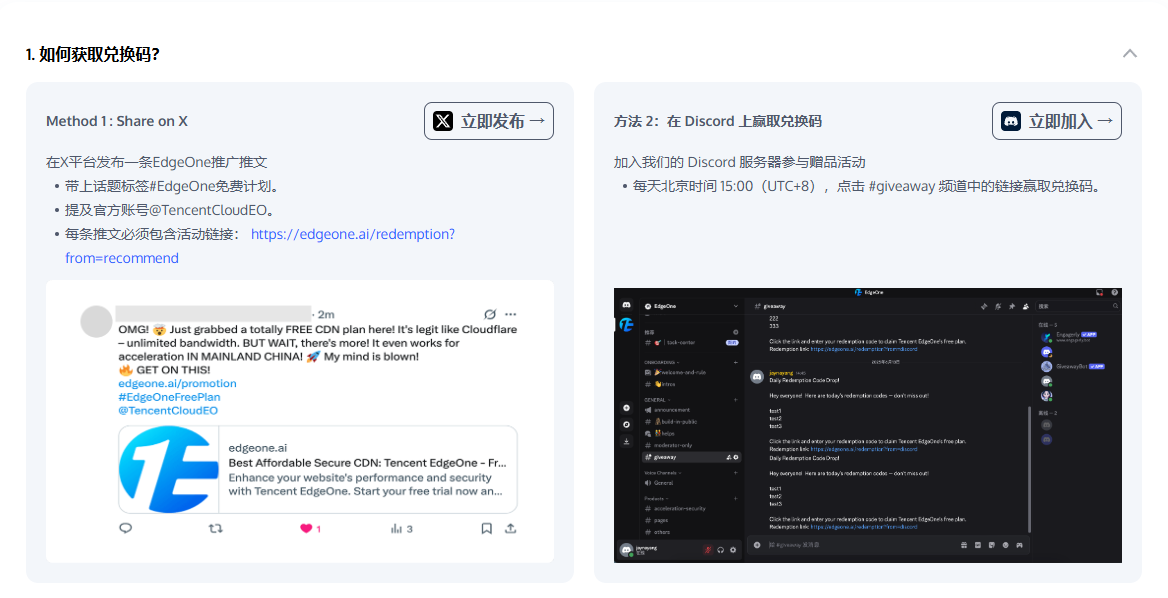Open Discord emoji picker icon

pyautogui.click(x=1006, y=545)
